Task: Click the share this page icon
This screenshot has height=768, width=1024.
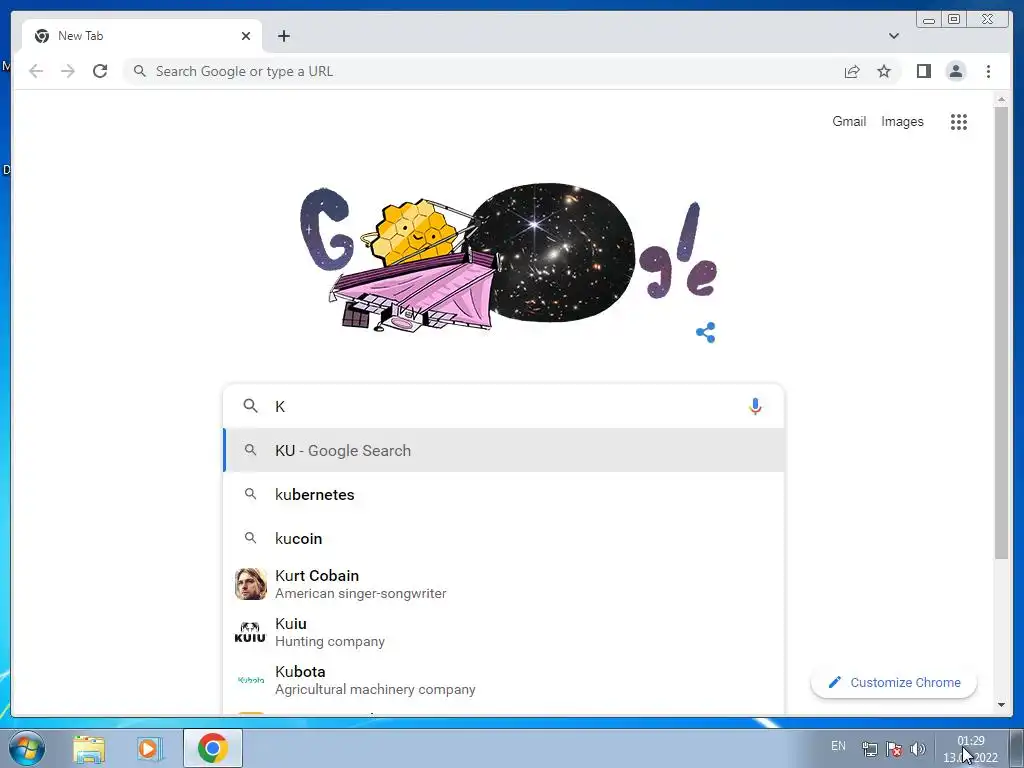Action: coord(852,71)
